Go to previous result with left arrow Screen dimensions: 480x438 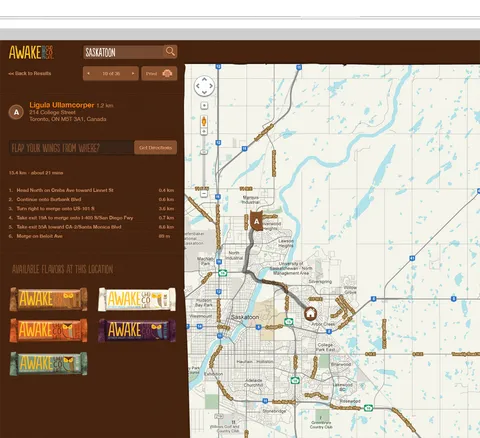[x=88, y=73]
